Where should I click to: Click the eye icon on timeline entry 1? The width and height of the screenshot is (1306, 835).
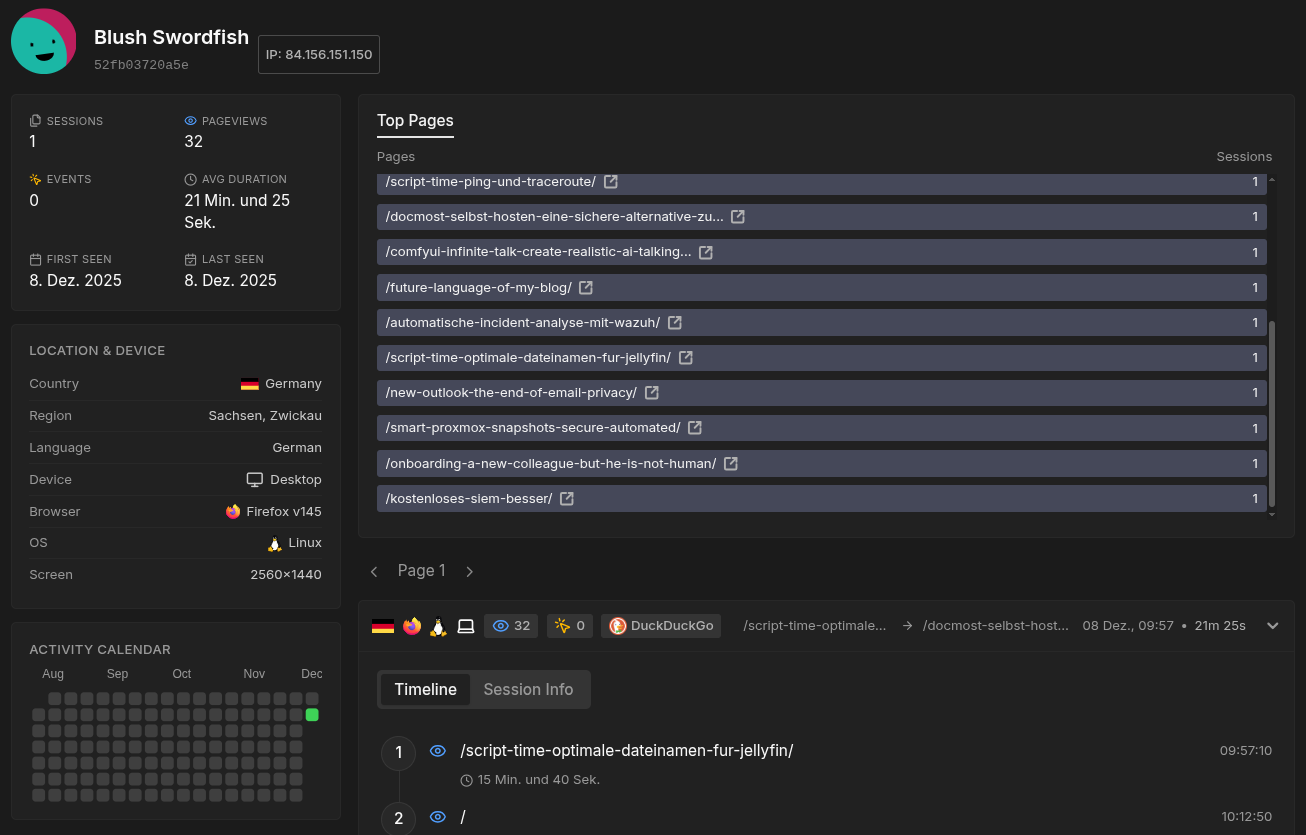[x=437, y=751]
